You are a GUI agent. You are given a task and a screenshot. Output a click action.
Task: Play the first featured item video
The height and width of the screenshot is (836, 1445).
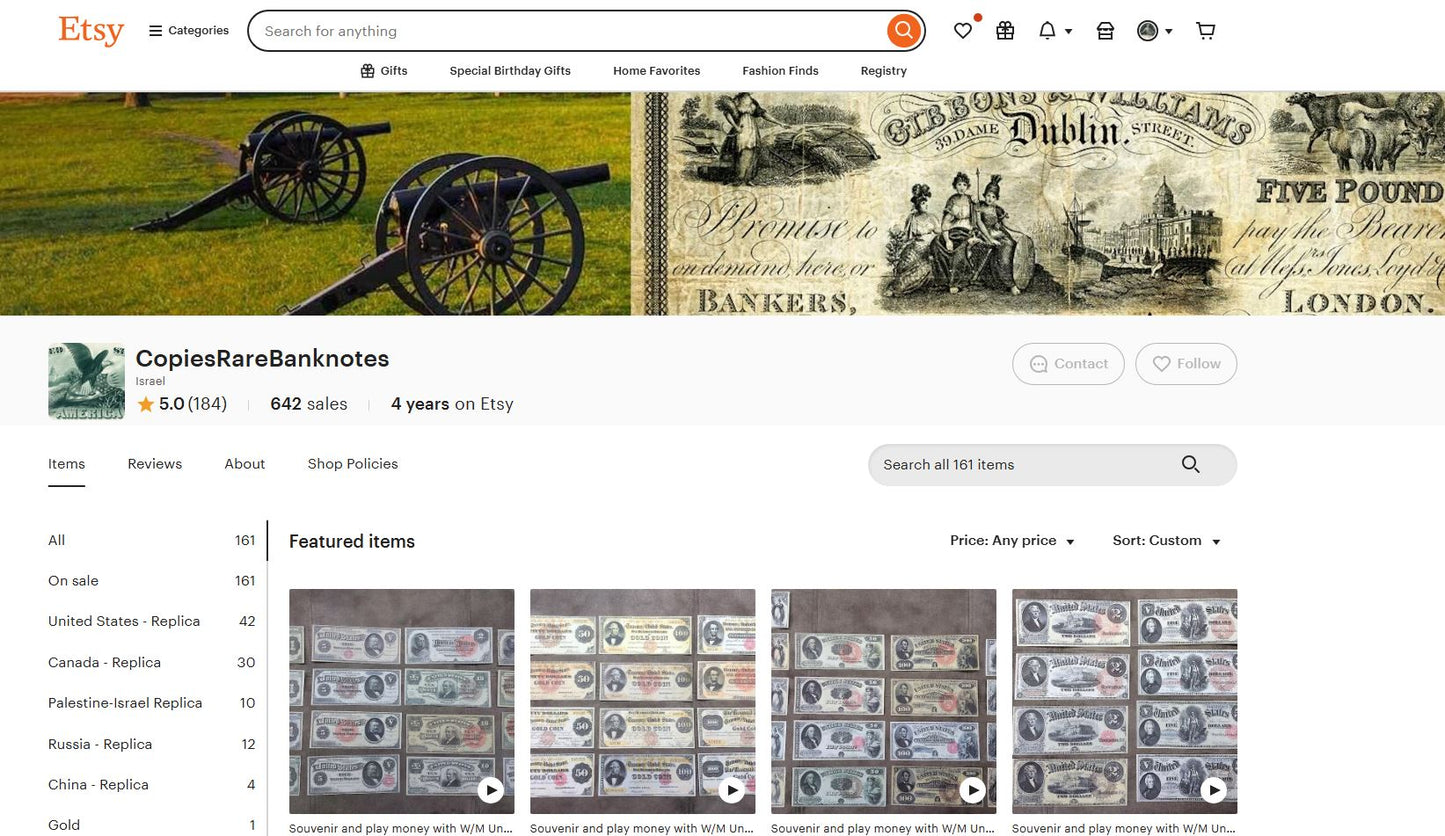(491, 789)
